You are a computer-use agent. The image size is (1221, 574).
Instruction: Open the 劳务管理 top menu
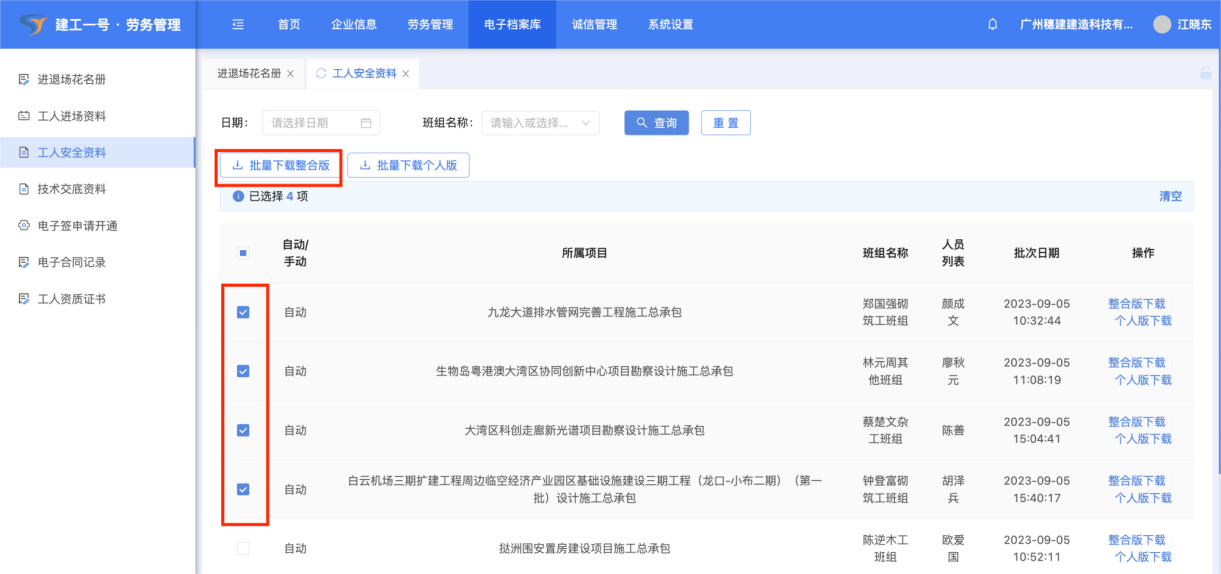pos(430,24)
